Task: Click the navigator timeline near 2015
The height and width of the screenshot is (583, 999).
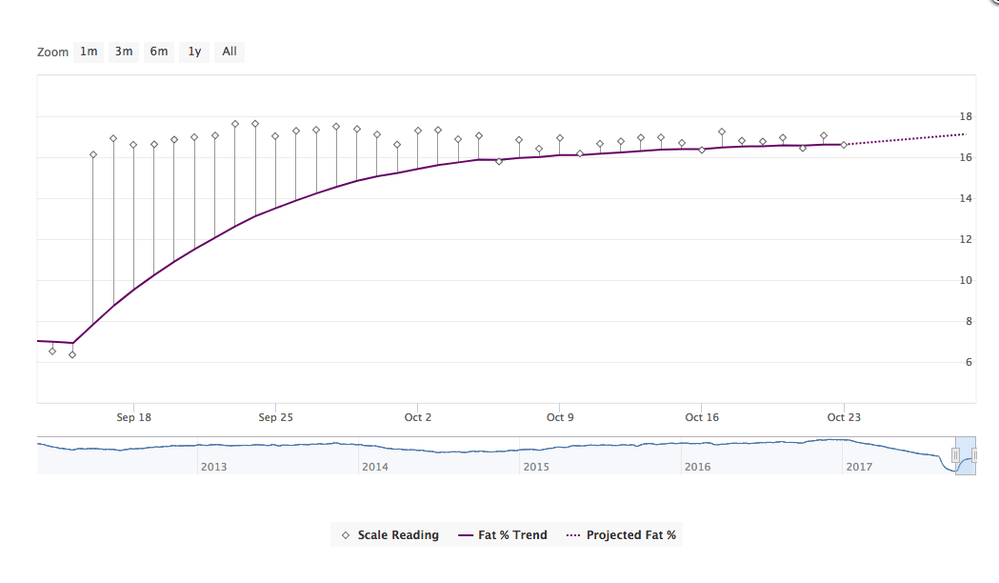Action: point(536,467)
